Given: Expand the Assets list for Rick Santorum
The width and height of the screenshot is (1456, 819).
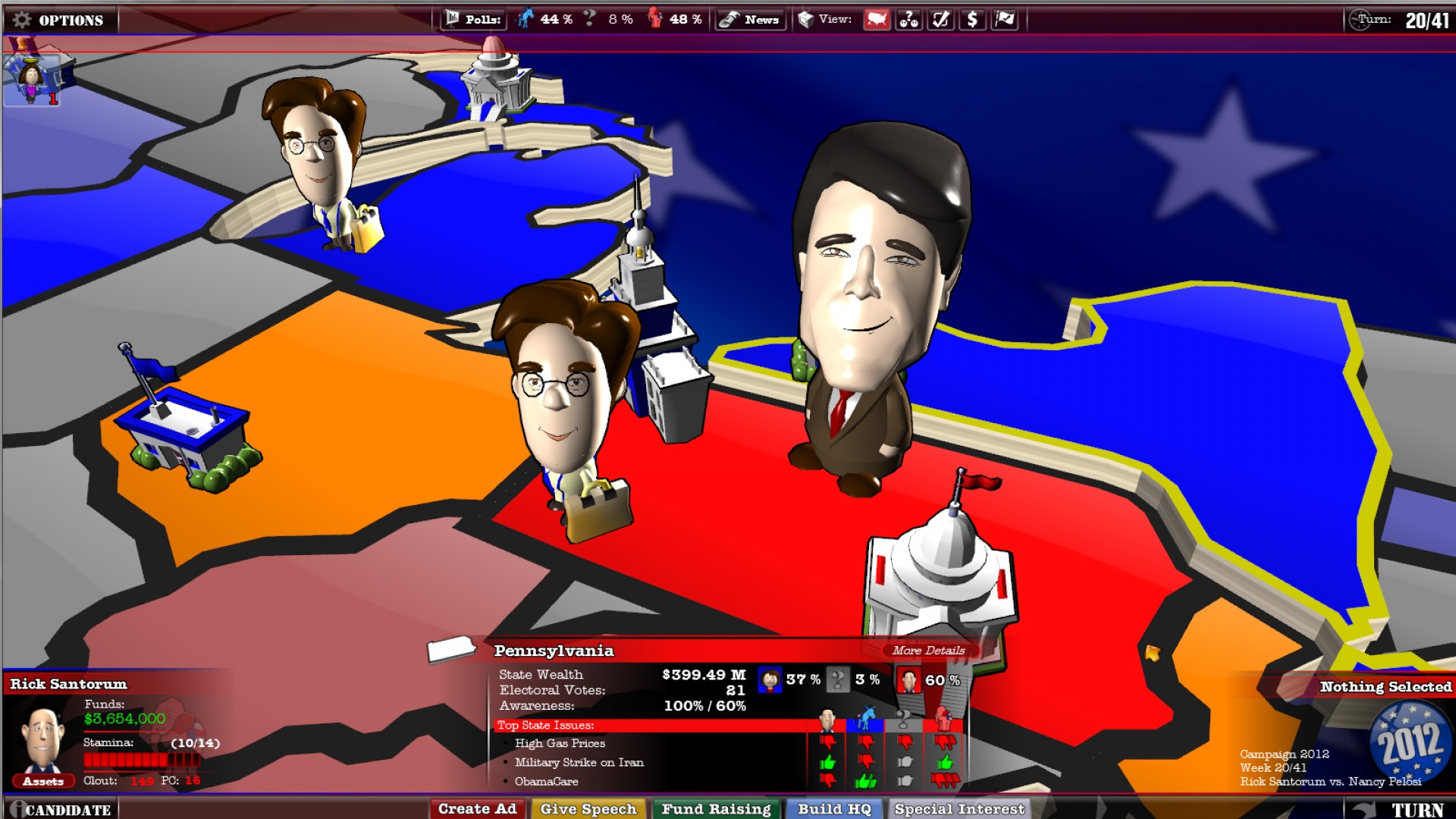Looking at the screenshot, I should tap(43, 781).
